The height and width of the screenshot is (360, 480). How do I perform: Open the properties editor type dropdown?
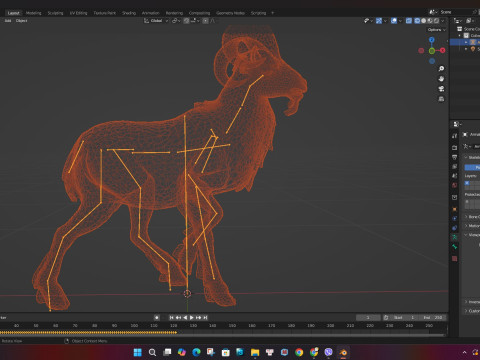point(457,124)
